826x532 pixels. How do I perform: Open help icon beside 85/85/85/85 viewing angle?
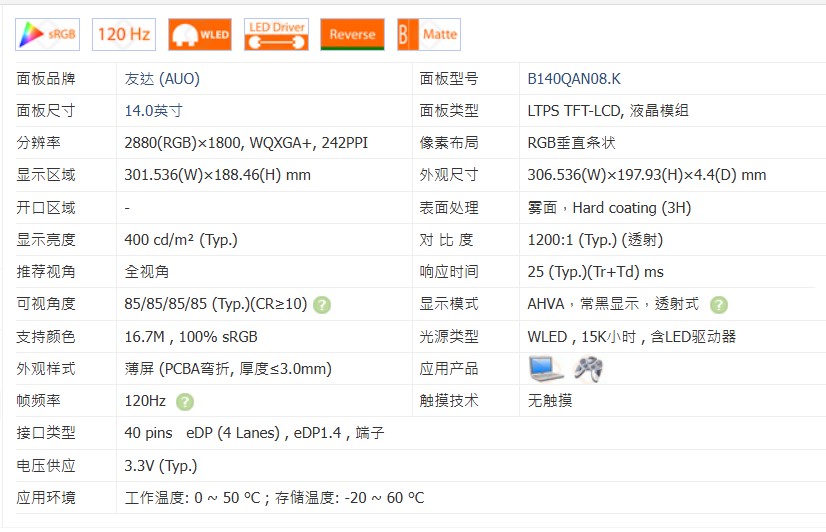322,305
